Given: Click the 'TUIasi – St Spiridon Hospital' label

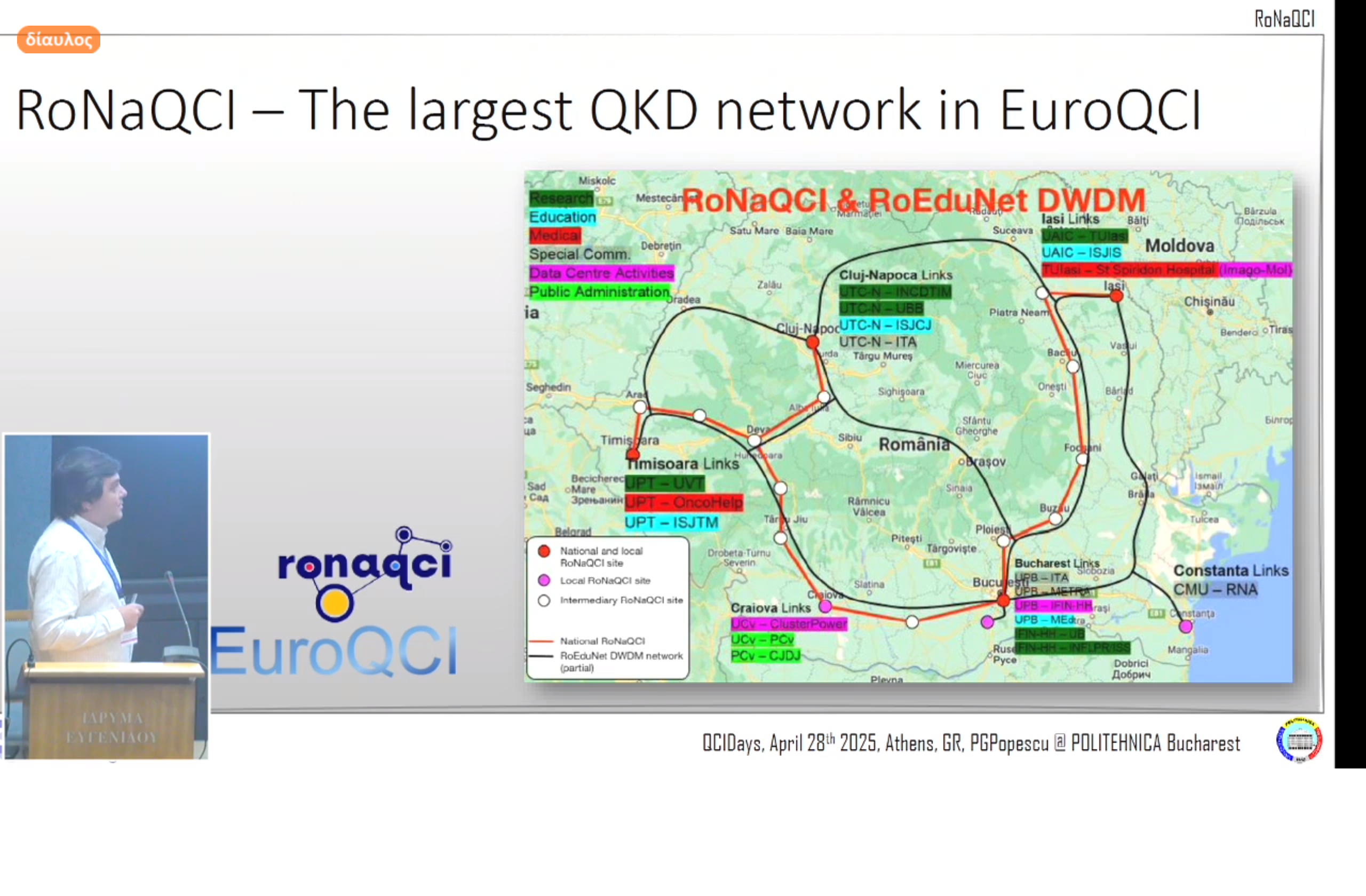Looking at the screenshot, I should point(1129,270).
